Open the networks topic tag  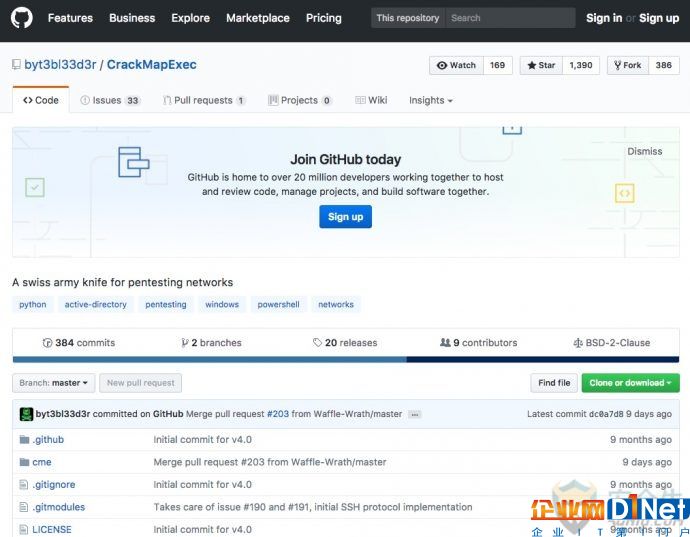(336, 304)
